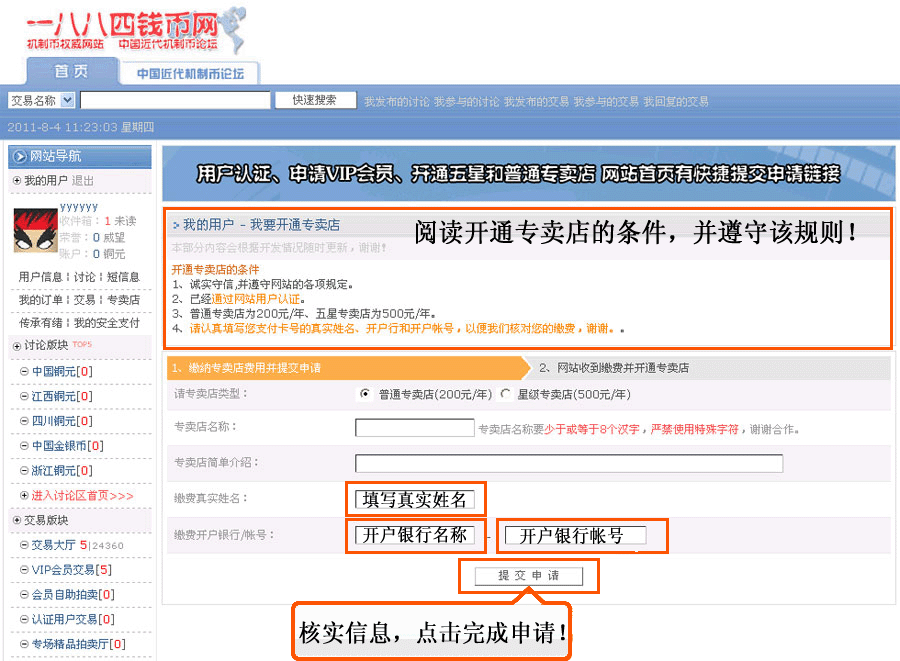This screenshot has width=900, height=661.
Task: Click the 专卖店简单介绍 input field
Action: pyautogui.click(x=568, y=463)
